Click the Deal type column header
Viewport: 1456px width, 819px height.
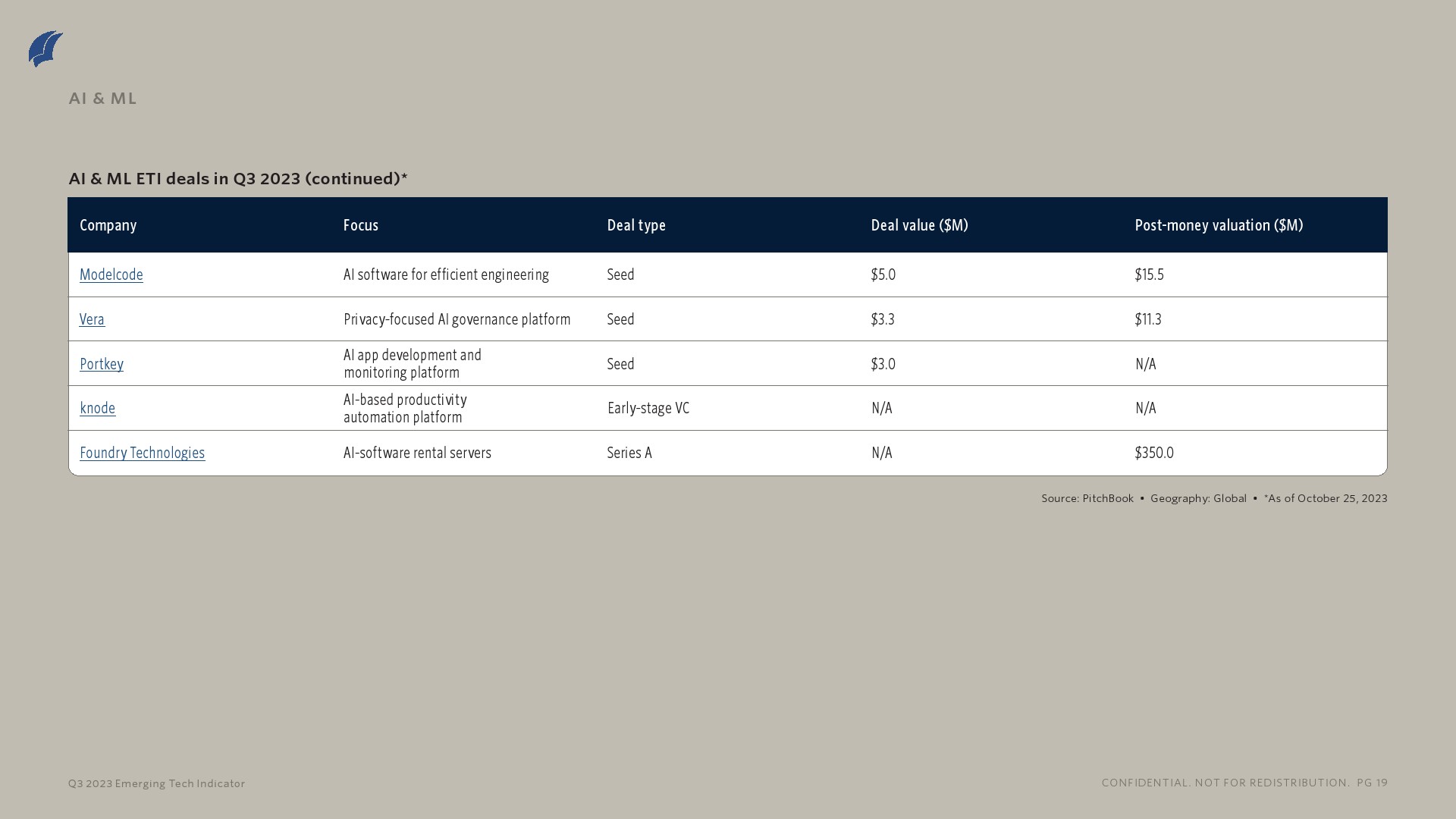click(x=636, y=225)
